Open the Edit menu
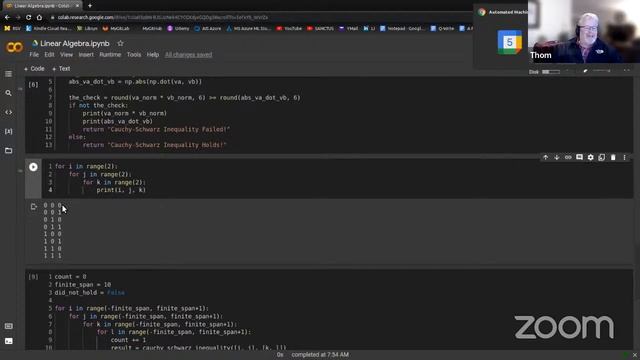The height and width of the screenshot is (360, 640). pyautogui.click(x=49, y=55)
